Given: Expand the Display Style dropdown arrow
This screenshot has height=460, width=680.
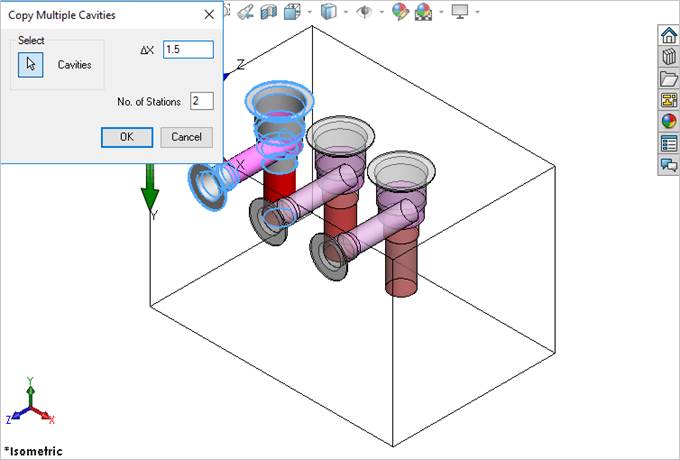Looking at the screenshot, I should coord(346,12).
